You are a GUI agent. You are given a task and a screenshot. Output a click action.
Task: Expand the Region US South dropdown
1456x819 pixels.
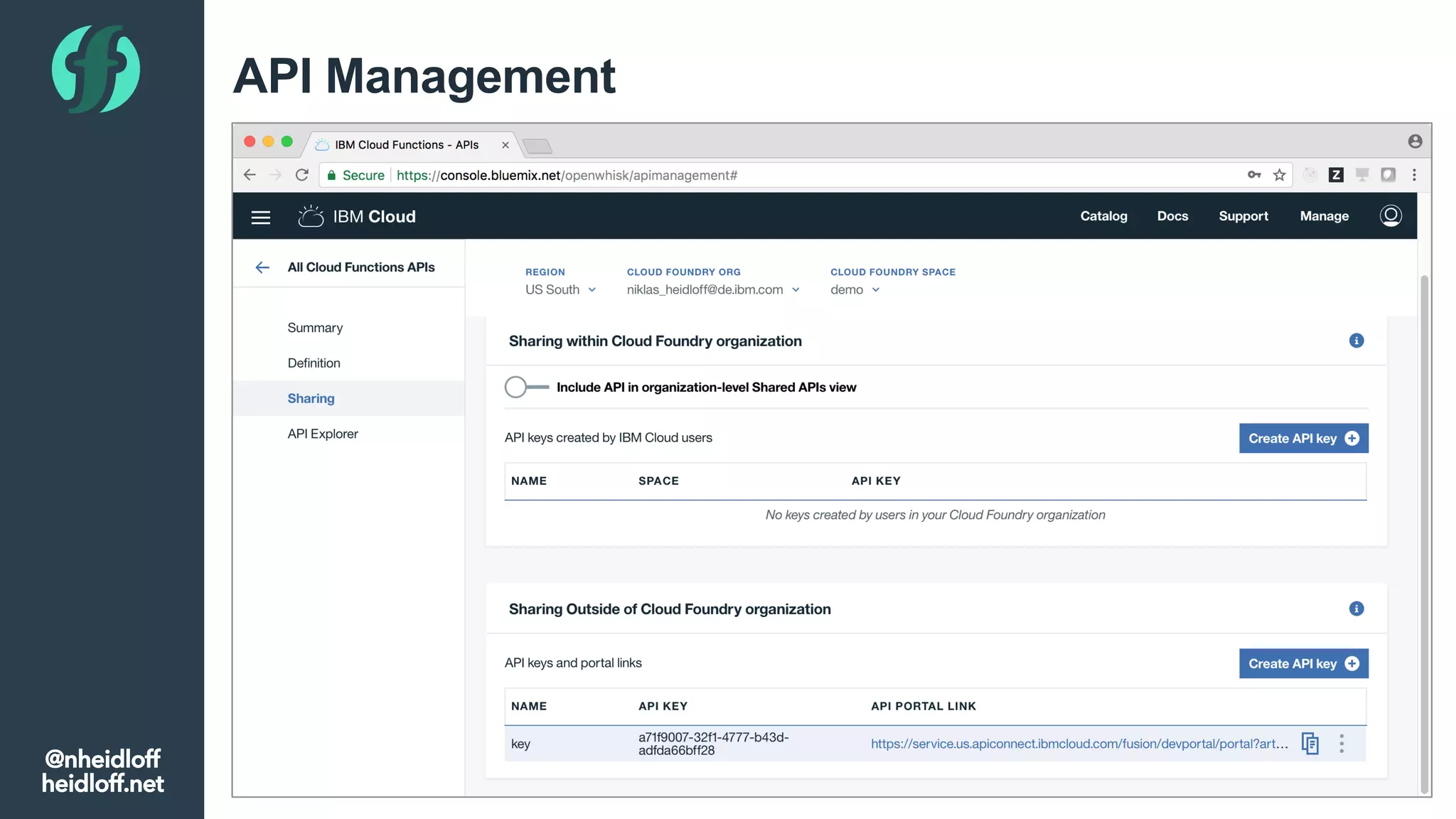pos(561,290)
